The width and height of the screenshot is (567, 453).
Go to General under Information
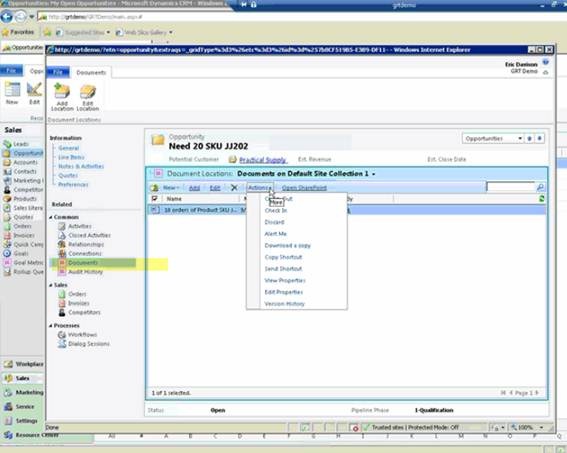coord(68,148)
